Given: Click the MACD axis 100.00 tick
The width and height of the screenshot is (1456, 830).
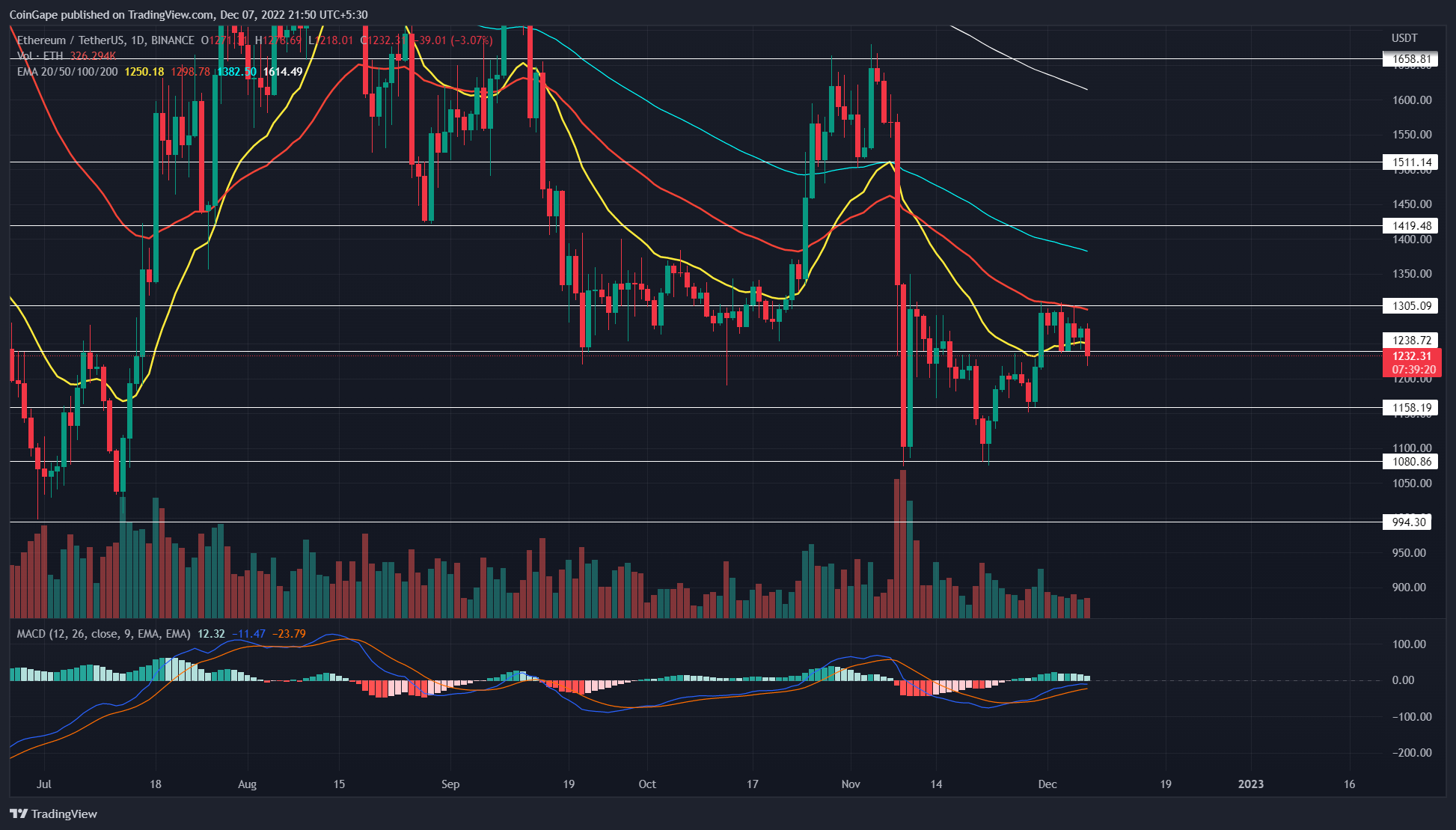Looking at the screenshot, I should click(x=1409, y=644).
